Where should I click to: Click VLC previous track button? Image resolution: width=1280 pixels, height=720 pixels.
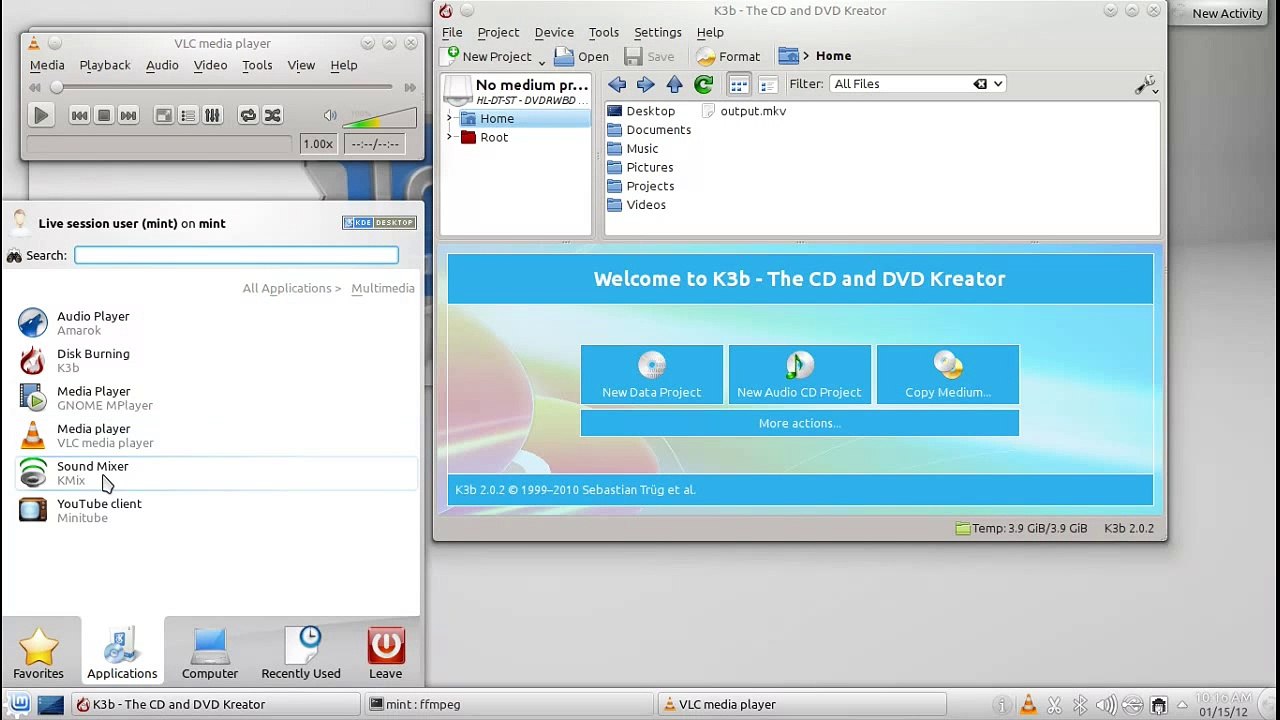click(x=79, y=116)
